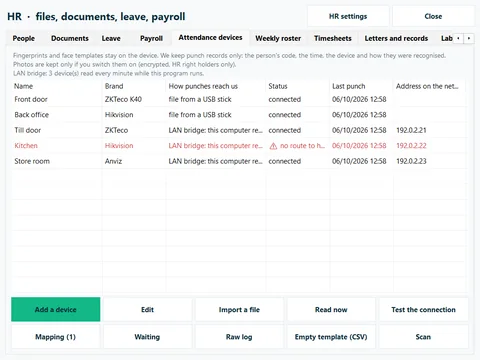Screen dimensions: 480x360
Task: Switch to the Timesheets tab
Action: [333, 38]
